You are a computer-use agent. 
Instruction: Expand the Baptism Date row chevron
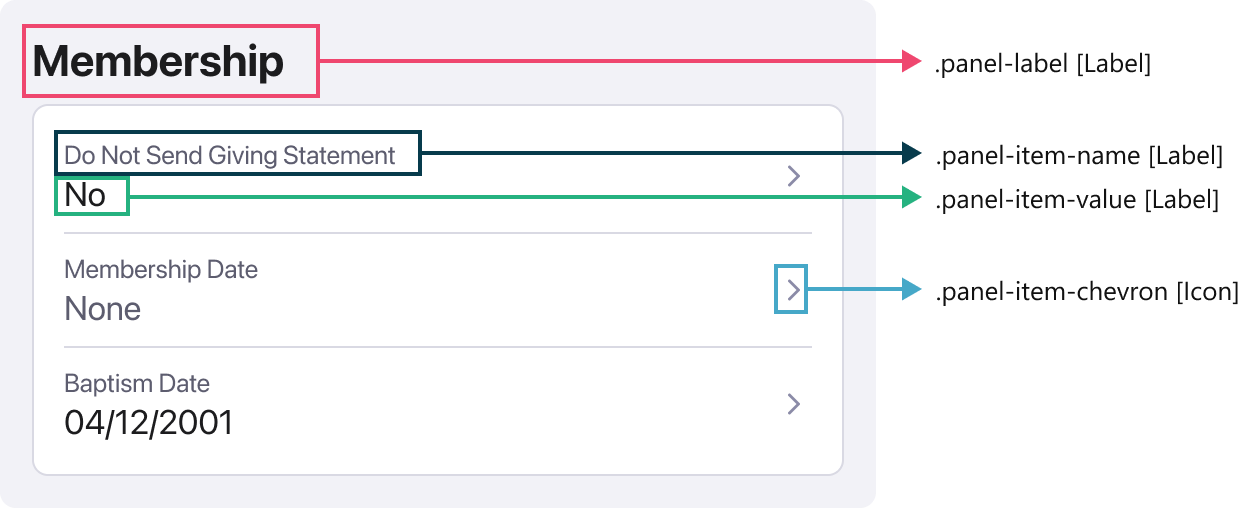point(793,404)
